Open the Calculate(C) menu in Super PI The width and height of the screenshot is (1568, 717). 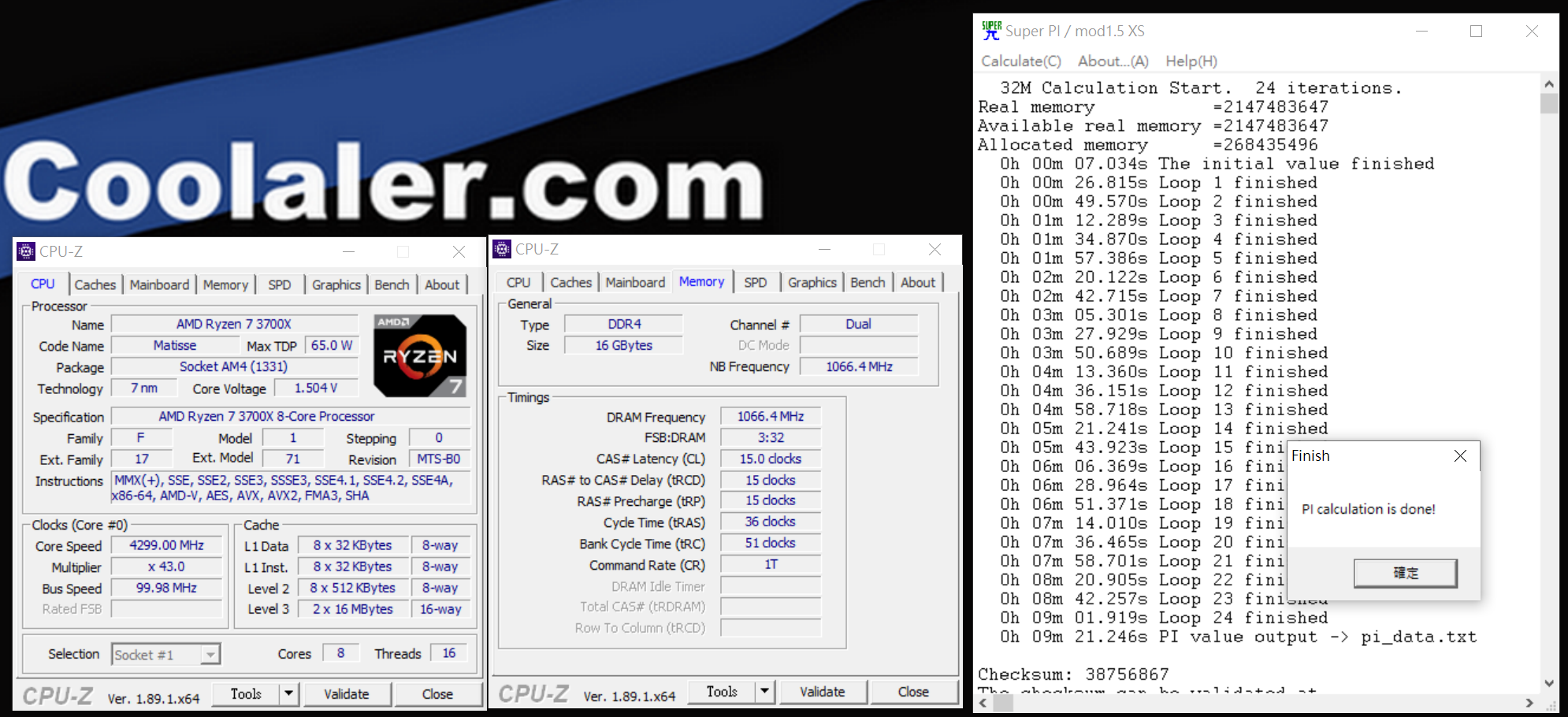tap(1021, 61)
